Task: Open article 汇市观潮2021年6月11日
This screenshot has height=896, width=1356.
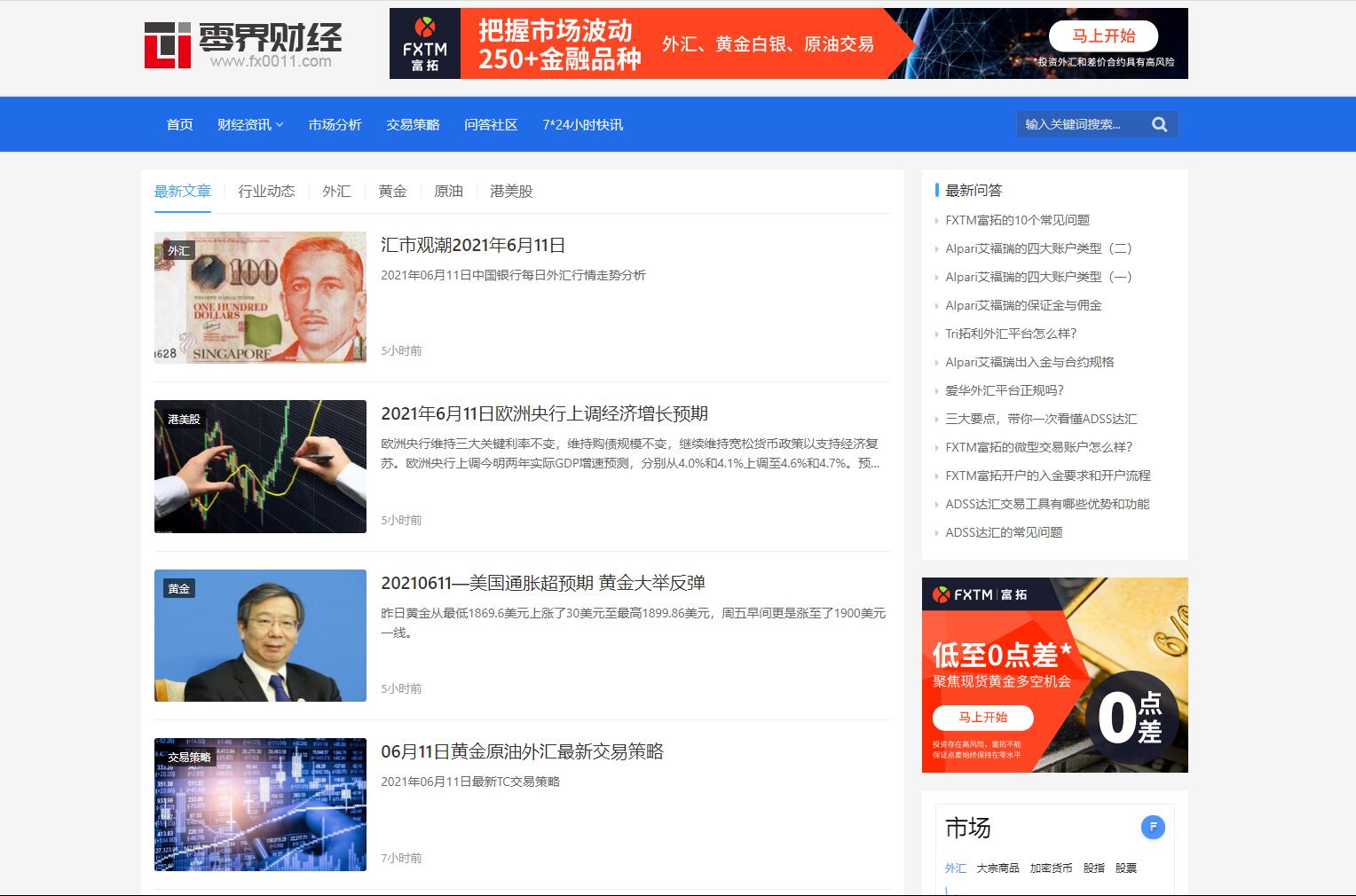Action: pos(473,246)
